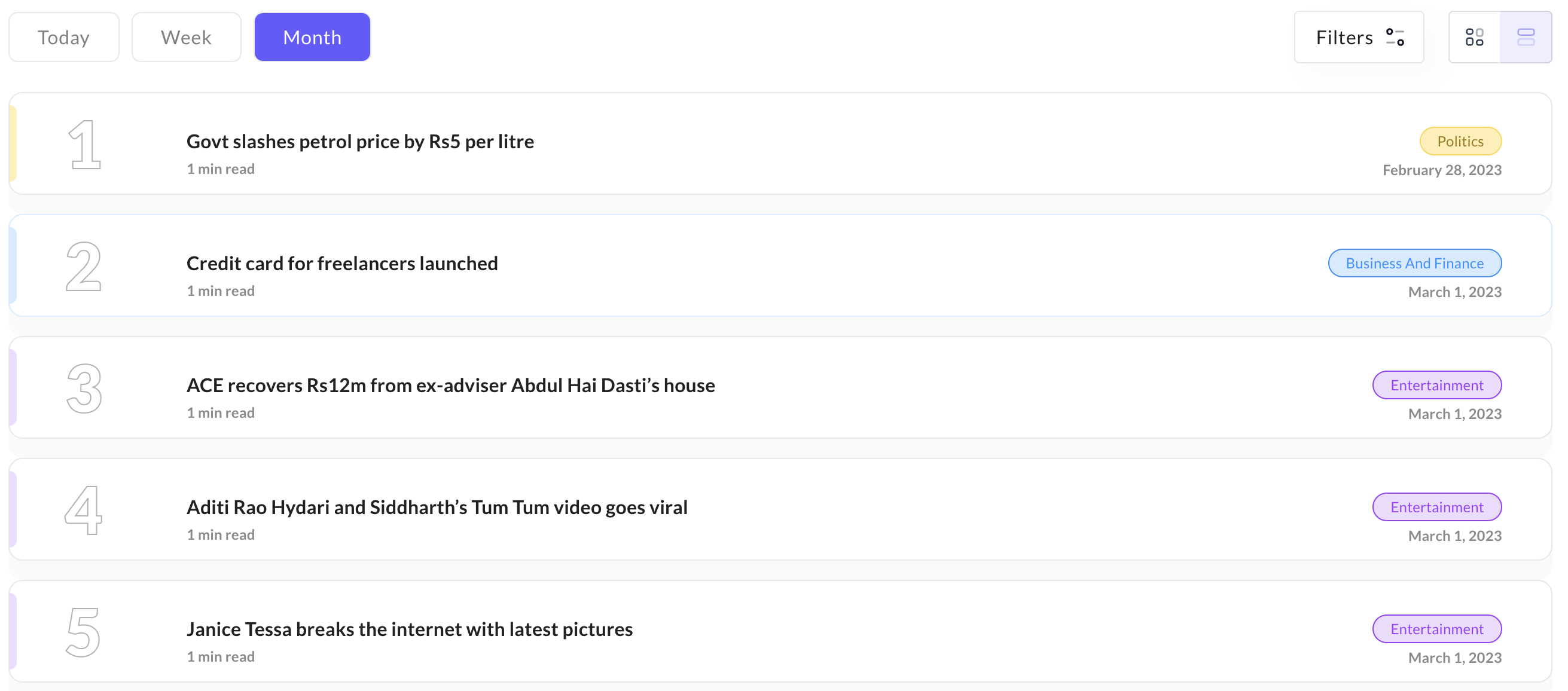Click Entertainment tag on ACE recovers article
Viewport: 1568px width, 691px height.
pyautogui.click(x=1436, y=385)
